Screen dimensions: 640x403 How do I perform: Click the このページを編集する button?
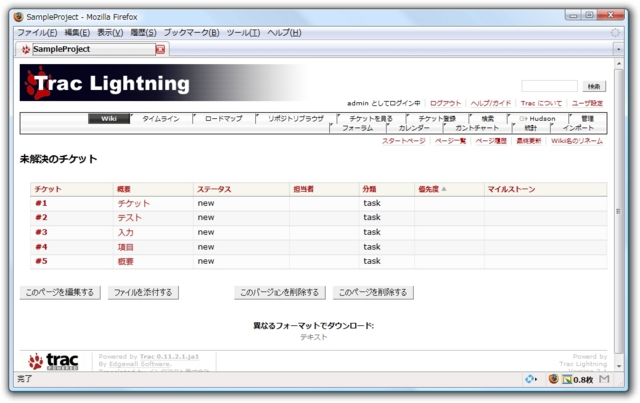click(60, 292)
